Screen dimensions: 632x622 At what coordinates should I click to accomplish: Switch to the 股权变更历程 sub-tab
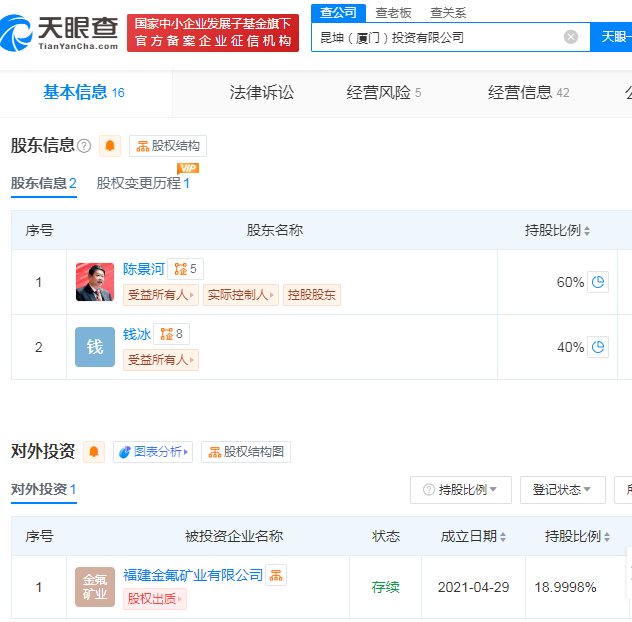coord(143,183)
